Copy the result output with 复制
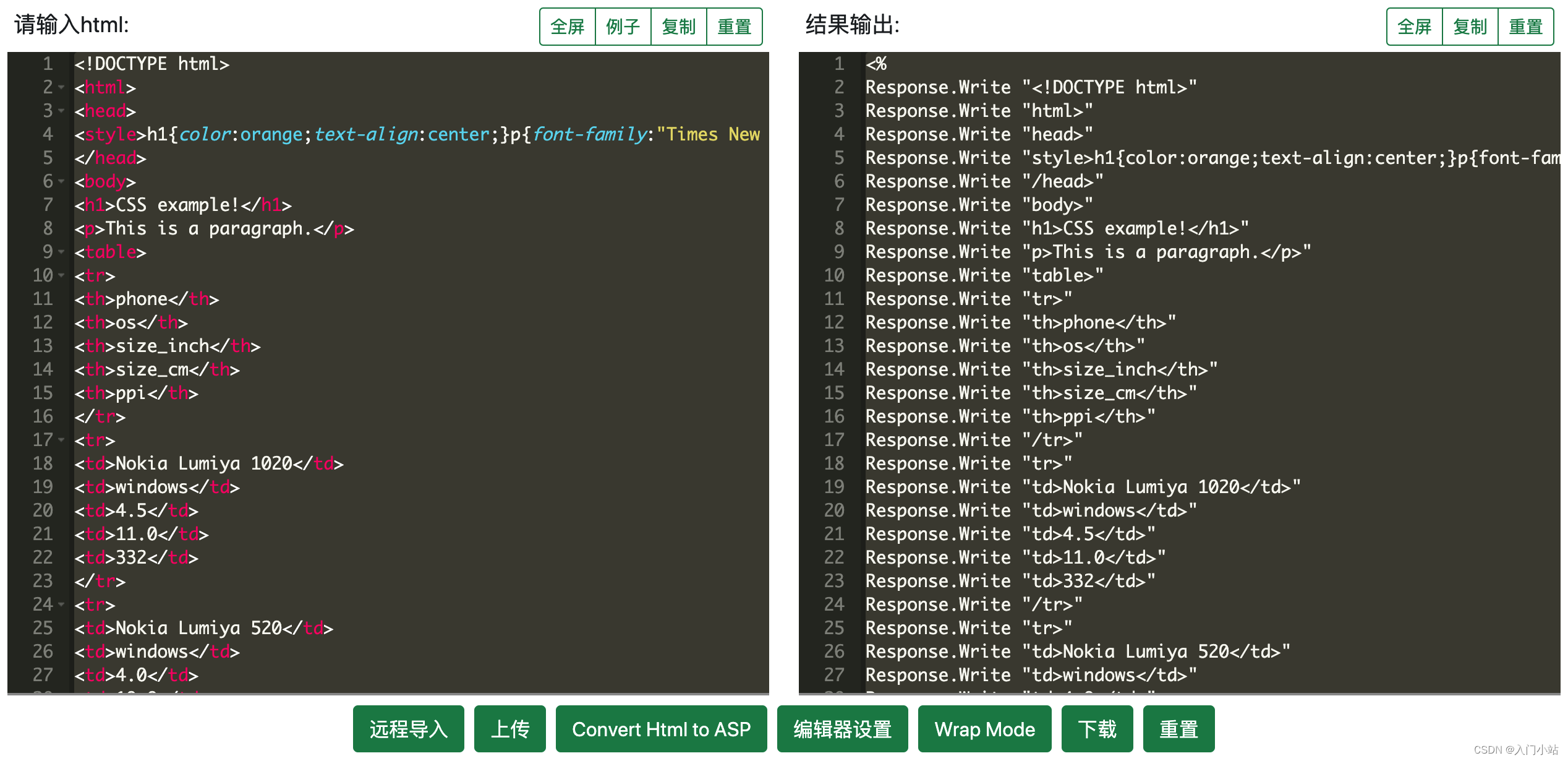 tap(1470, 27)
